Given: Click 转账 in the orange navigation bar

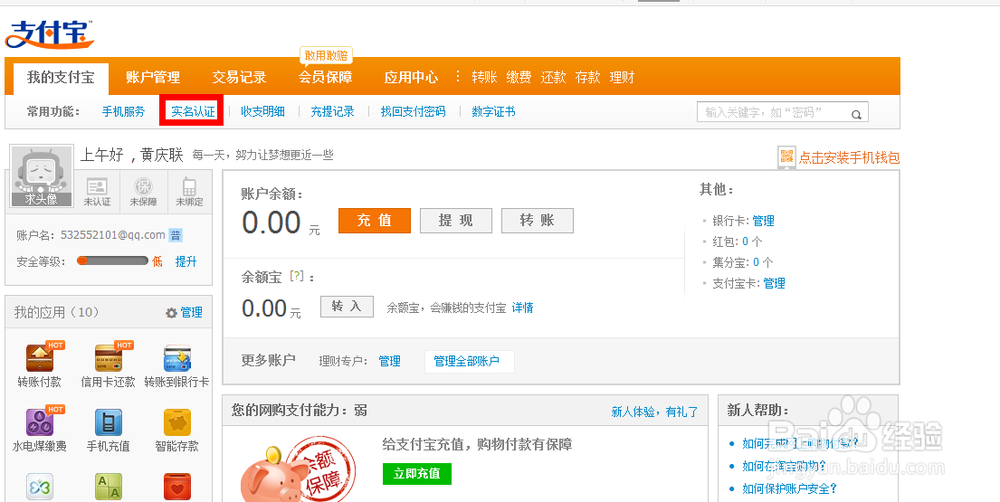Looking at the screenshot, I should click(x=484, y=78).
